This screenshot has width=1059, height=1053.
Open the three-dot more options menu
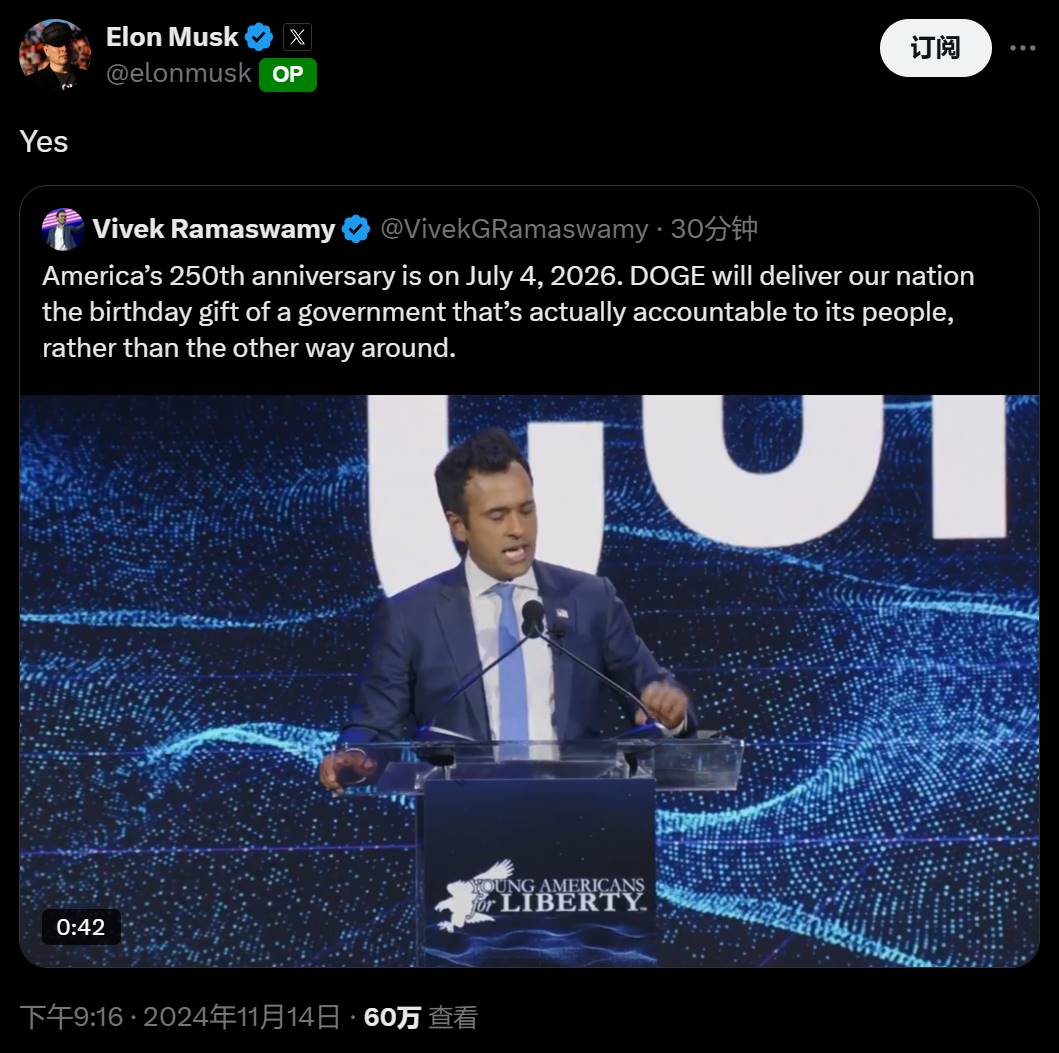(x=1022, y=48)
